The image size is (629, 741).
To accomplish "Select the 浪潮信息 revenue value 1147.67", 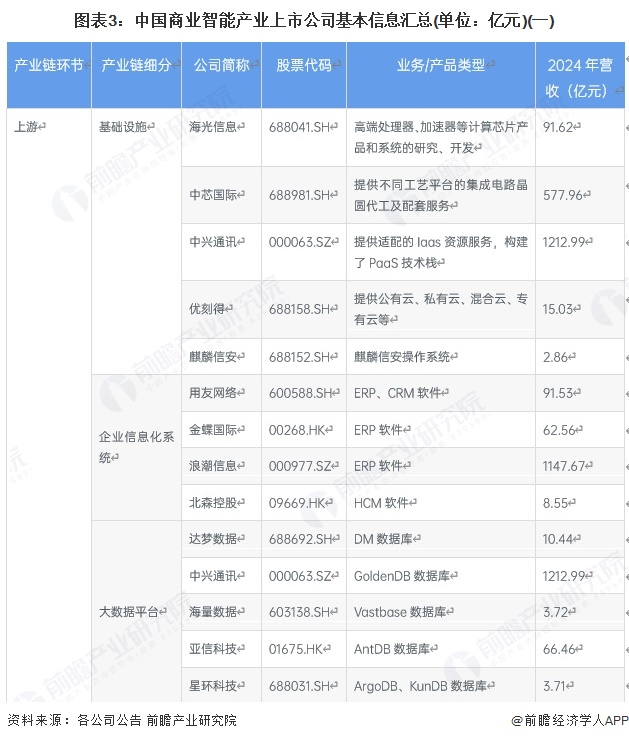I will click(573, 466).
